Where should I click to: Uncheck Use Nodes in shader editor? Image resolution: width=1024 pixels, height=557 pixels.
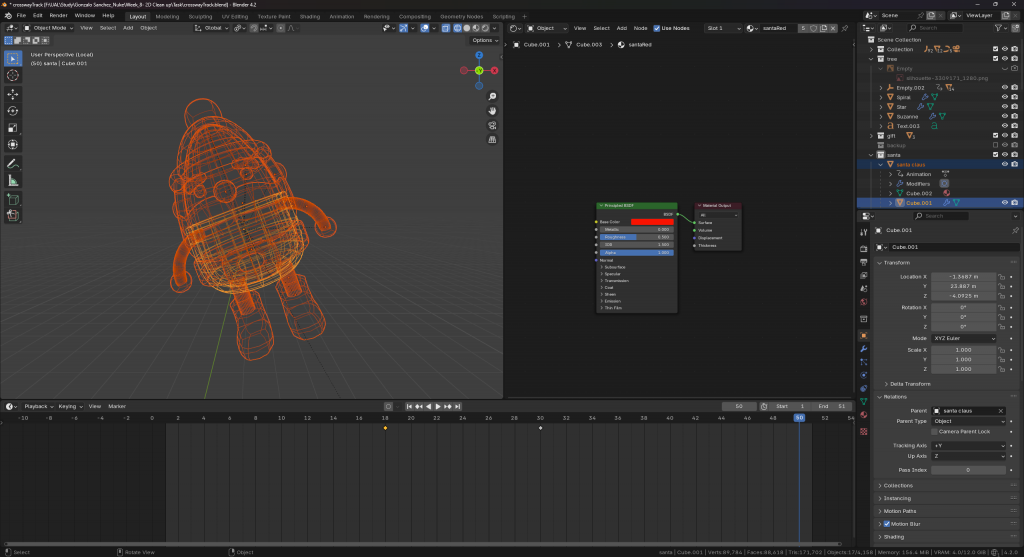(656, 28)
